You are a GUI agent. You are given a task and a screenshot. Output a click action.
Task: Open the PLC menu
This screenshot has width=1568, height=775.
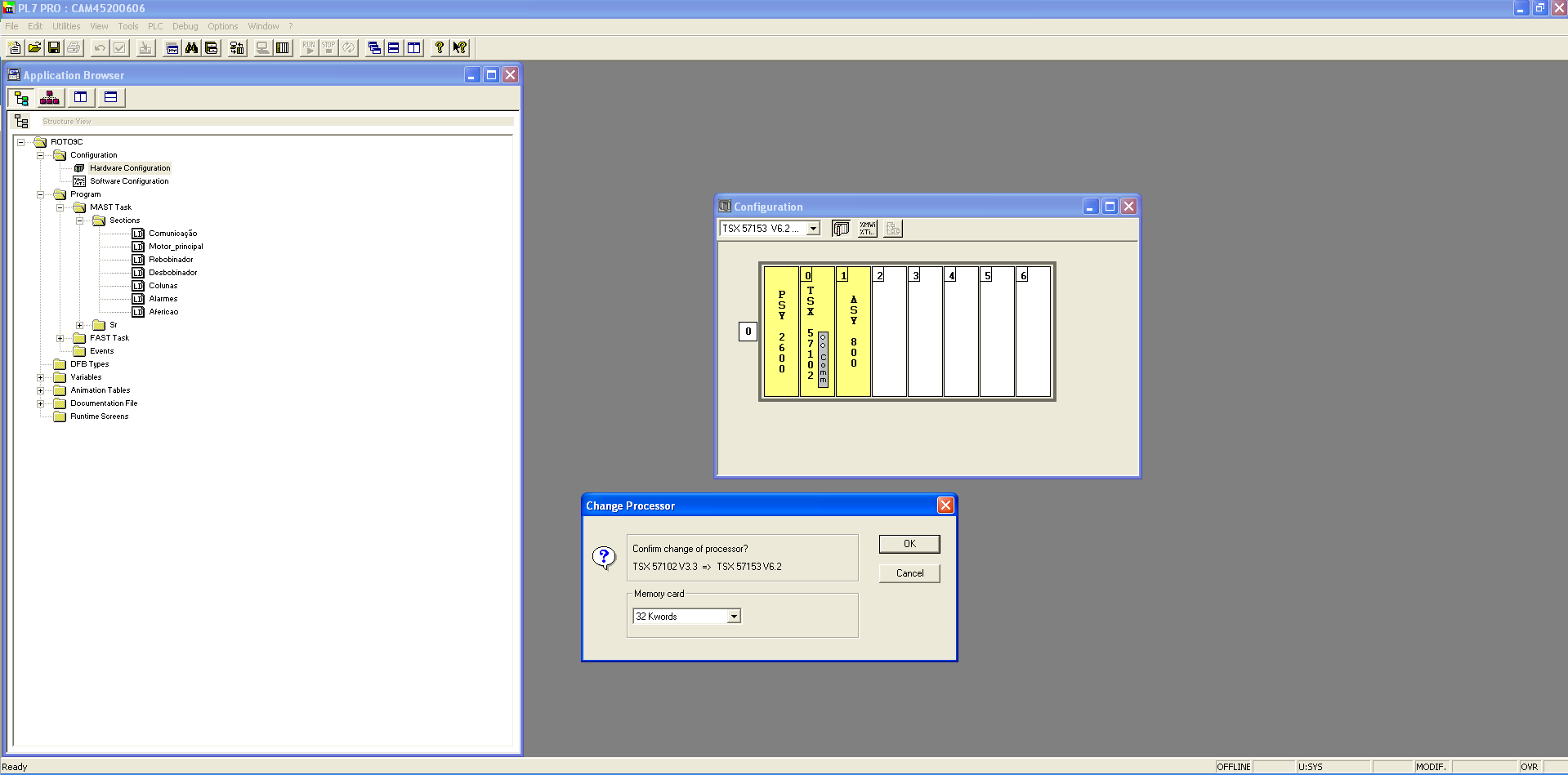coord(155,26)
